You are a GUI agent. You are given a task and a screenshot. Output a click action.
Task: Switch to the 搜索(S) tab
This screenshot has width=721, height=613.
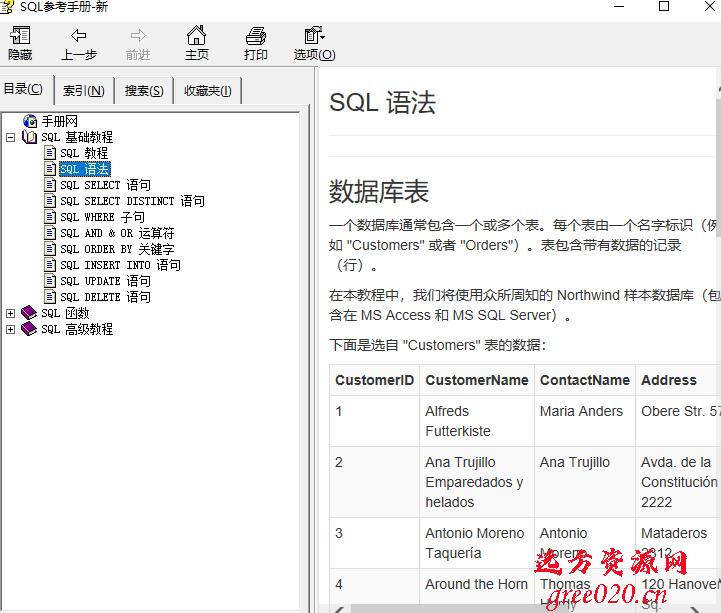pos(144,91)
